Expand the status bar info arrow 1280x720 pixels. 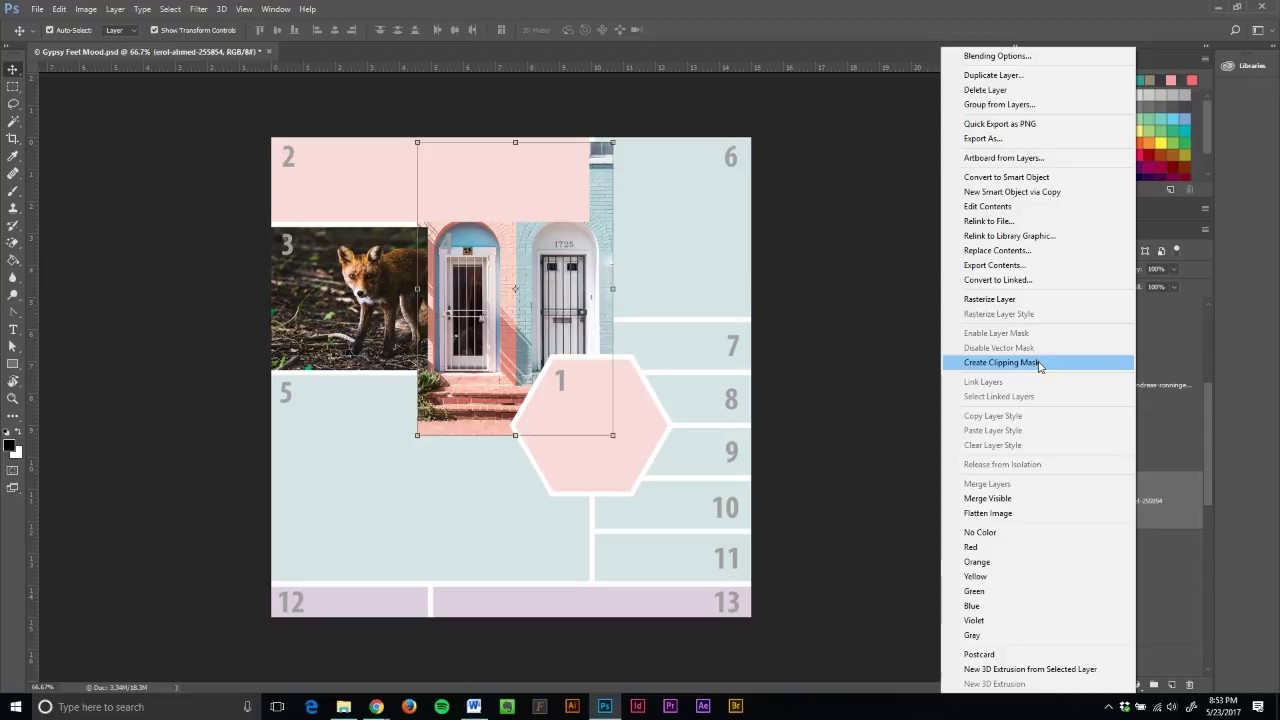coord(177,687)
